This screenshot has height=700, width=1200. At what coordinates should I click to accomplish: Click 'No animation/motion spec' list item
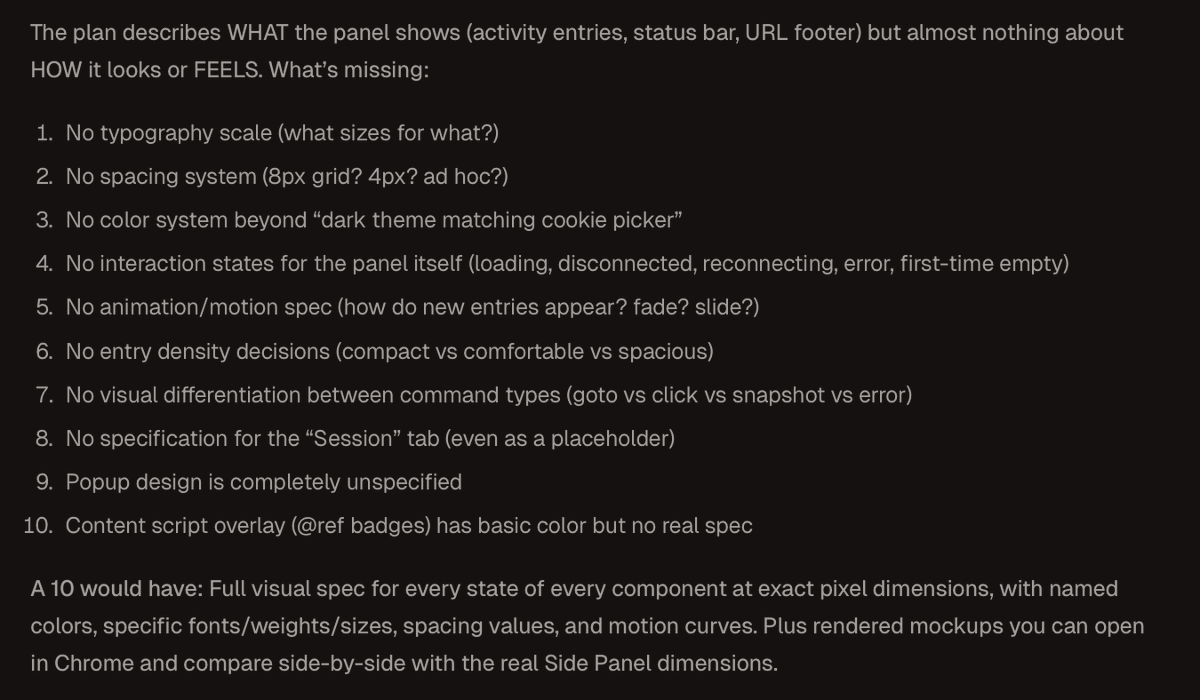pos(412,308)
